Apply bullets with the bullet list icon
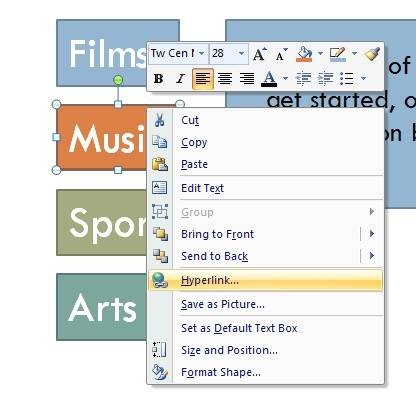416x397 pixels. tap(347, 79)
